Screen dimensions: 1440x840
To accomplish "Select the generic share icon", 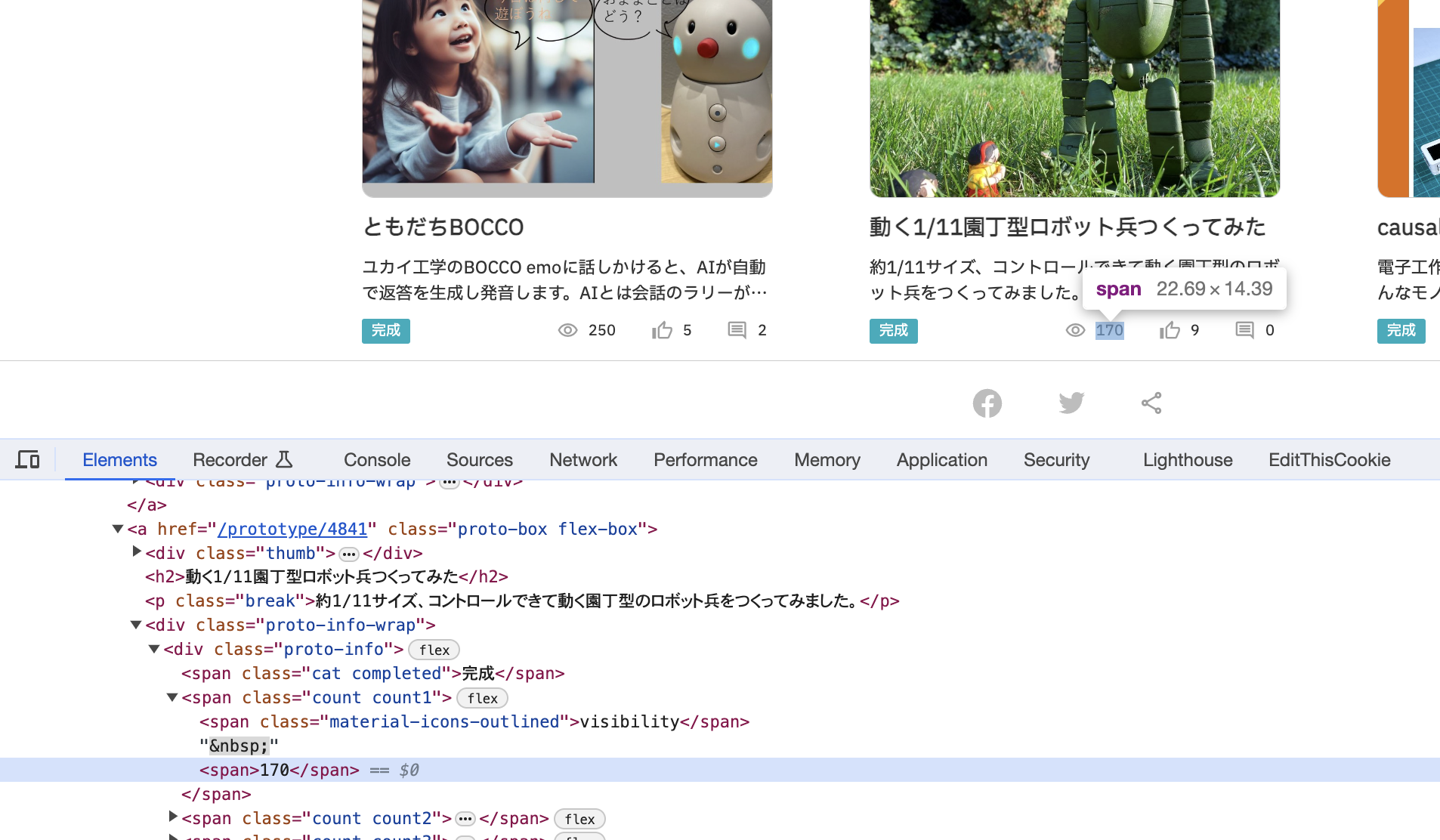I will 1151,403.
